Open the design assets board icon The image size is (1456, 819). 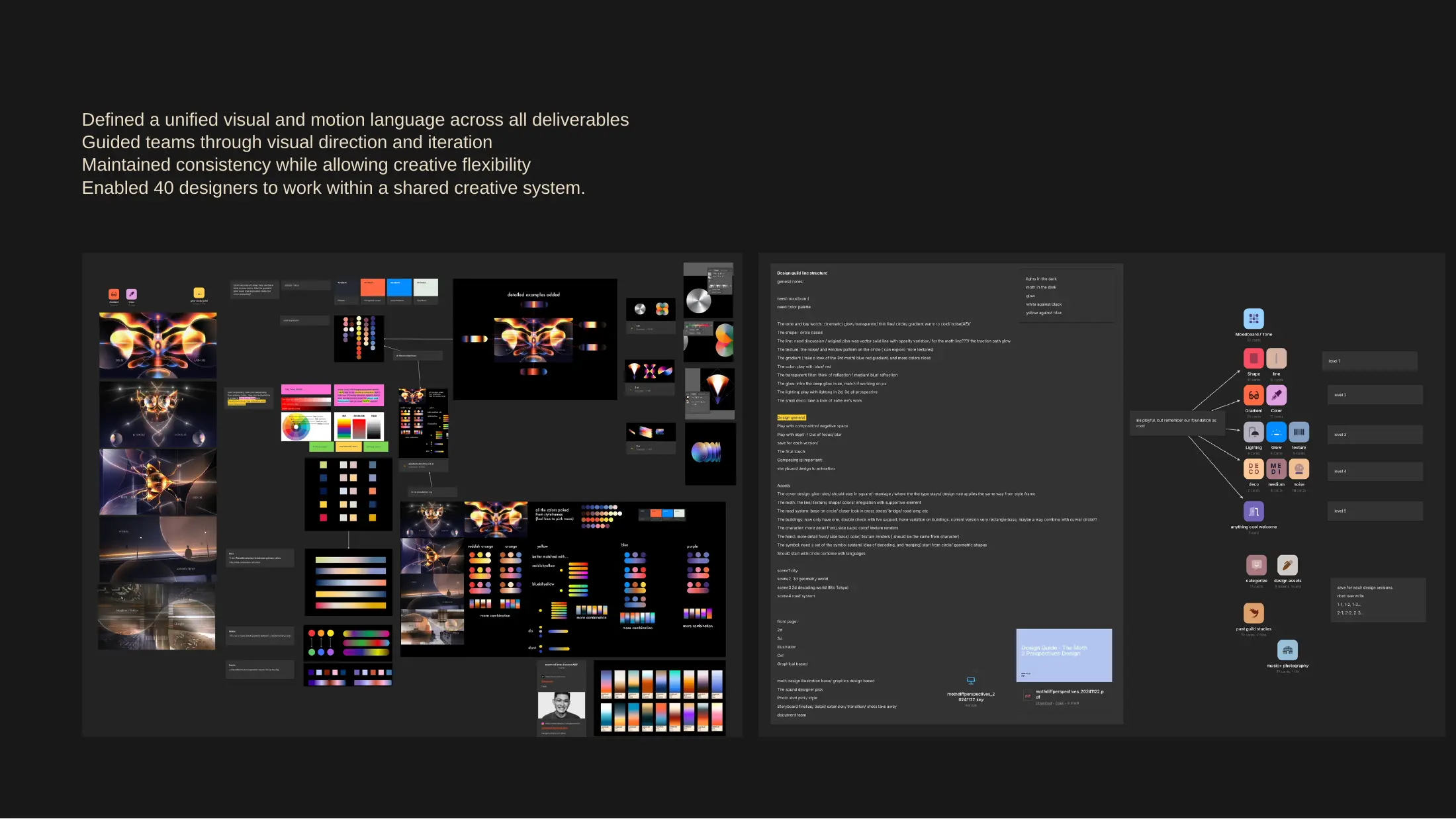(1287, 566)
